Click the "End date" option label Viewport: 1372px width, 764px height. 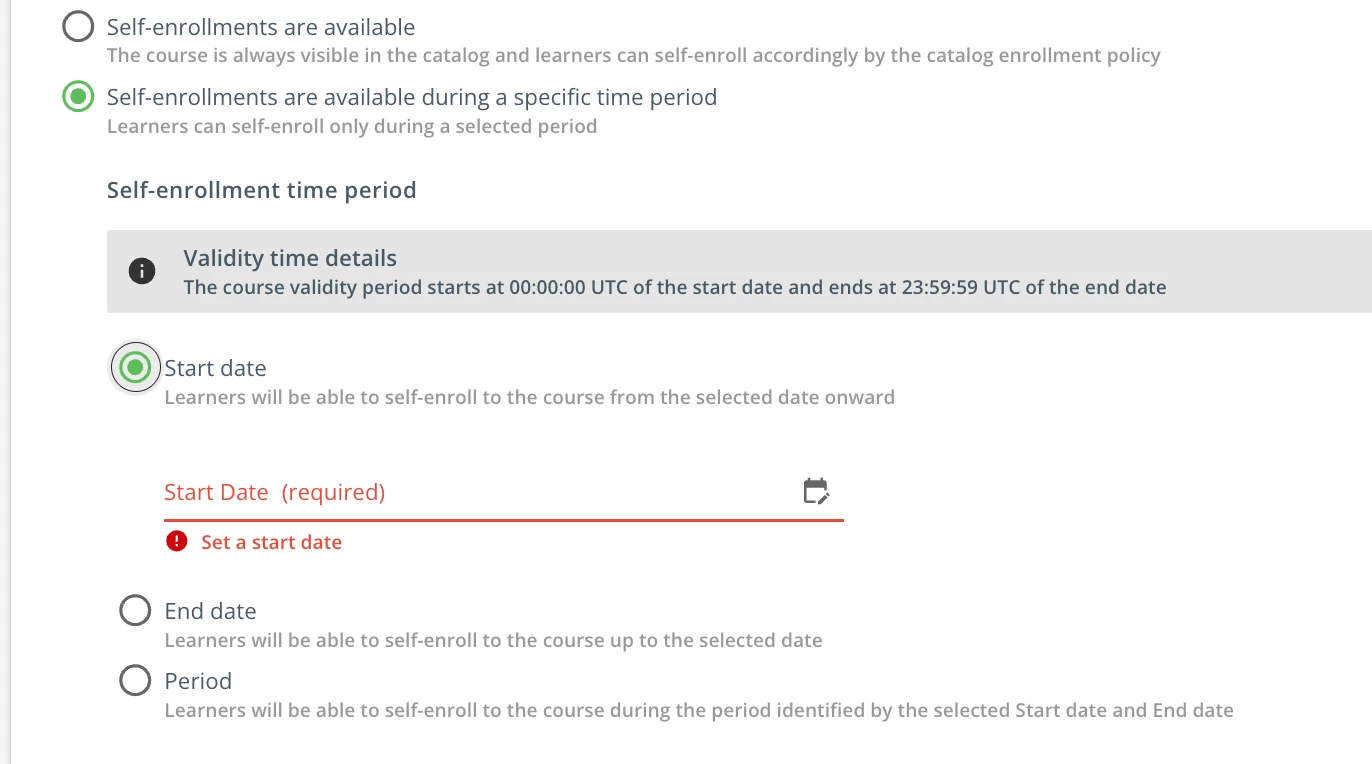coord(210,611)
